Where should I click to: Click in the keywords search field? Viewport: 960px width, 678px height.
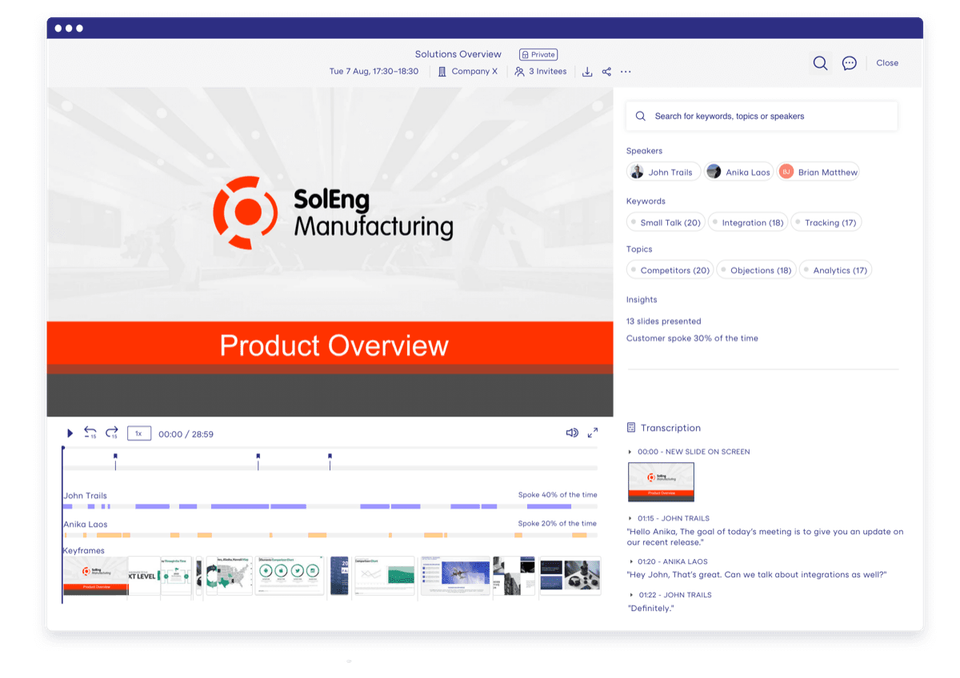[762, 116]
